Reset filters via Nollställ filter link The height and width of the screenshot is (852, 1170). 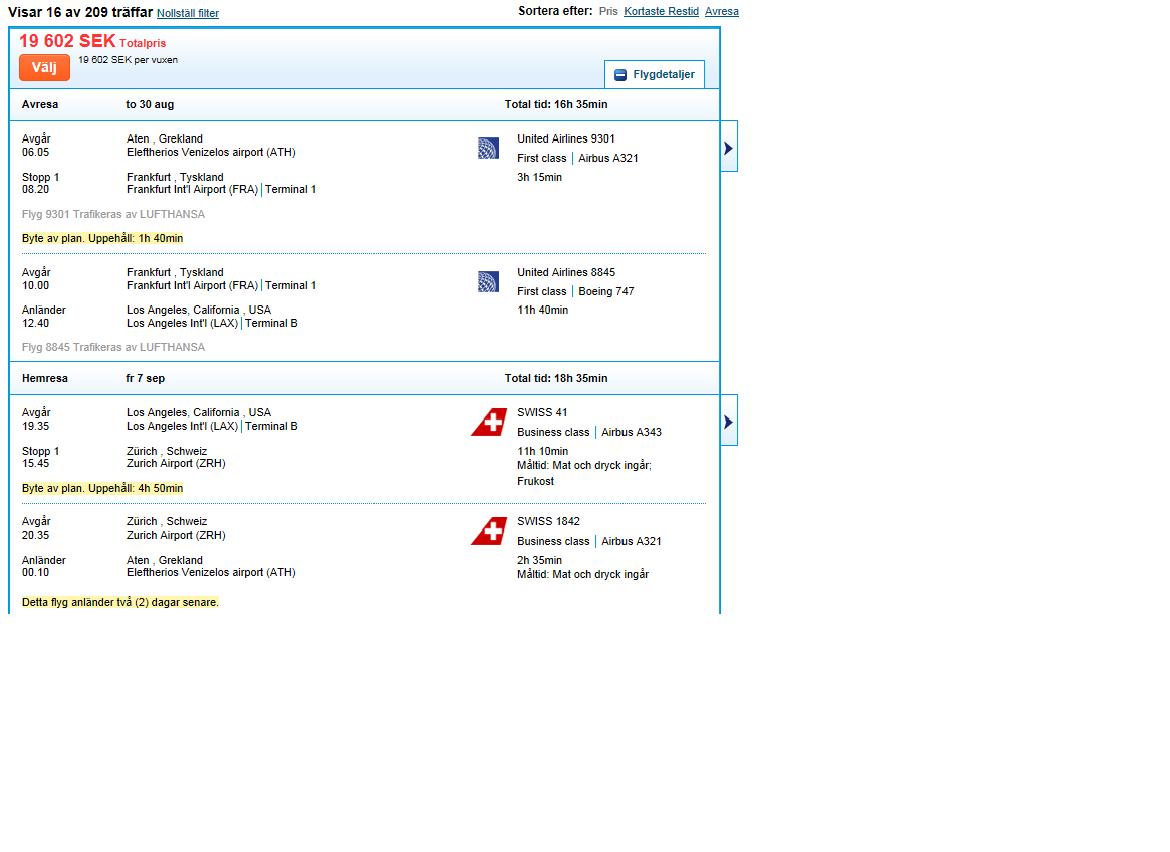[188, 13]
